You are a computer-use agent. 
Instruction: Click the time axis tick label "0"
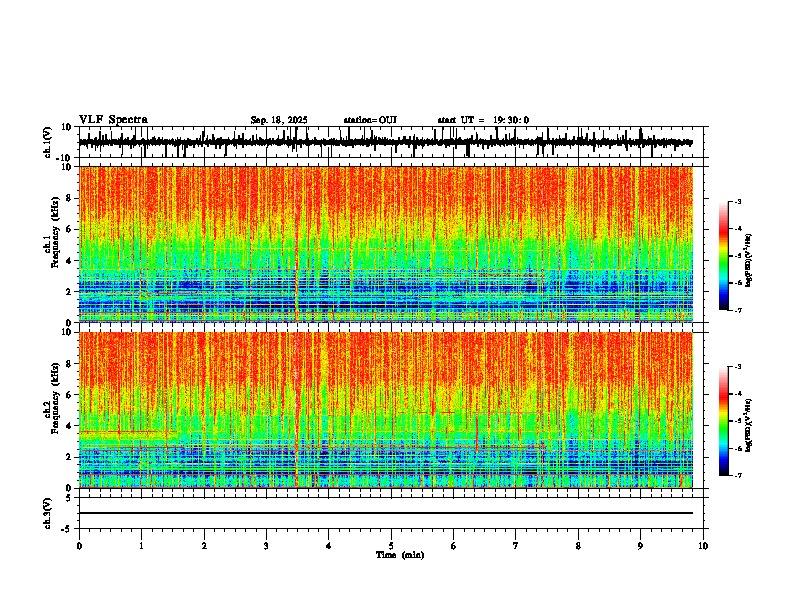coord(79,546)
